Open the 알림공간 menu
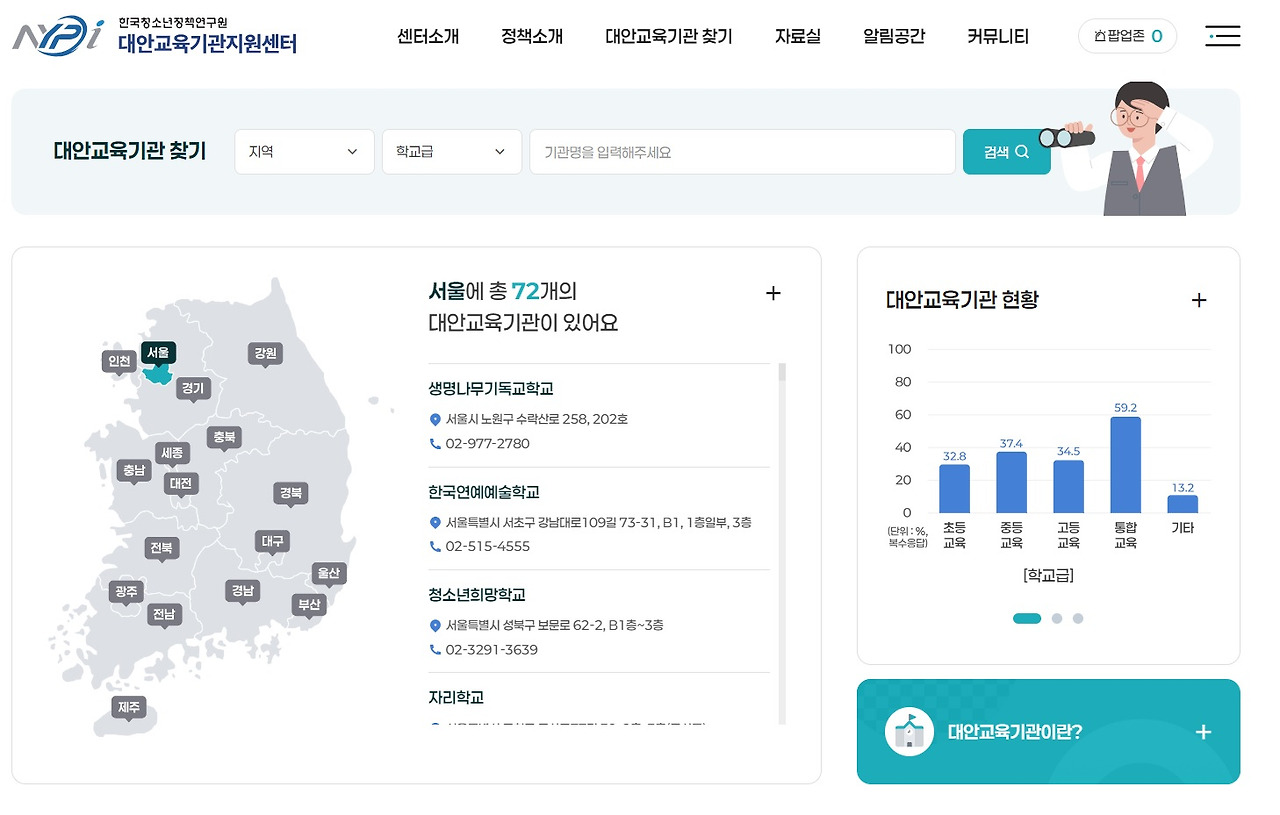This screenshot has height=815, width=1280. click(894, 37)
